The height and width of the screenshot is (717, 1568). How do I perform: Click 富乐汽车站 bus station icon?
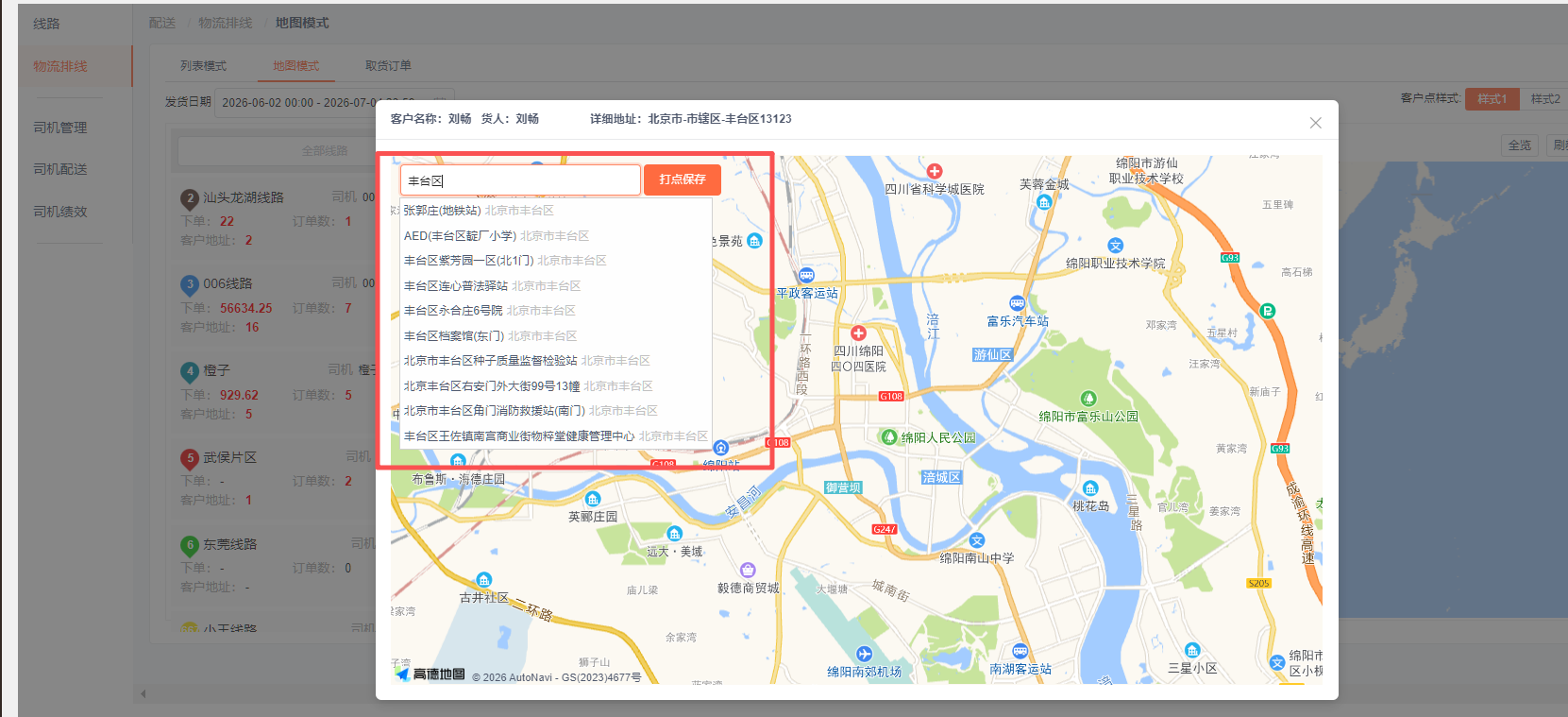click(1017, 304)
